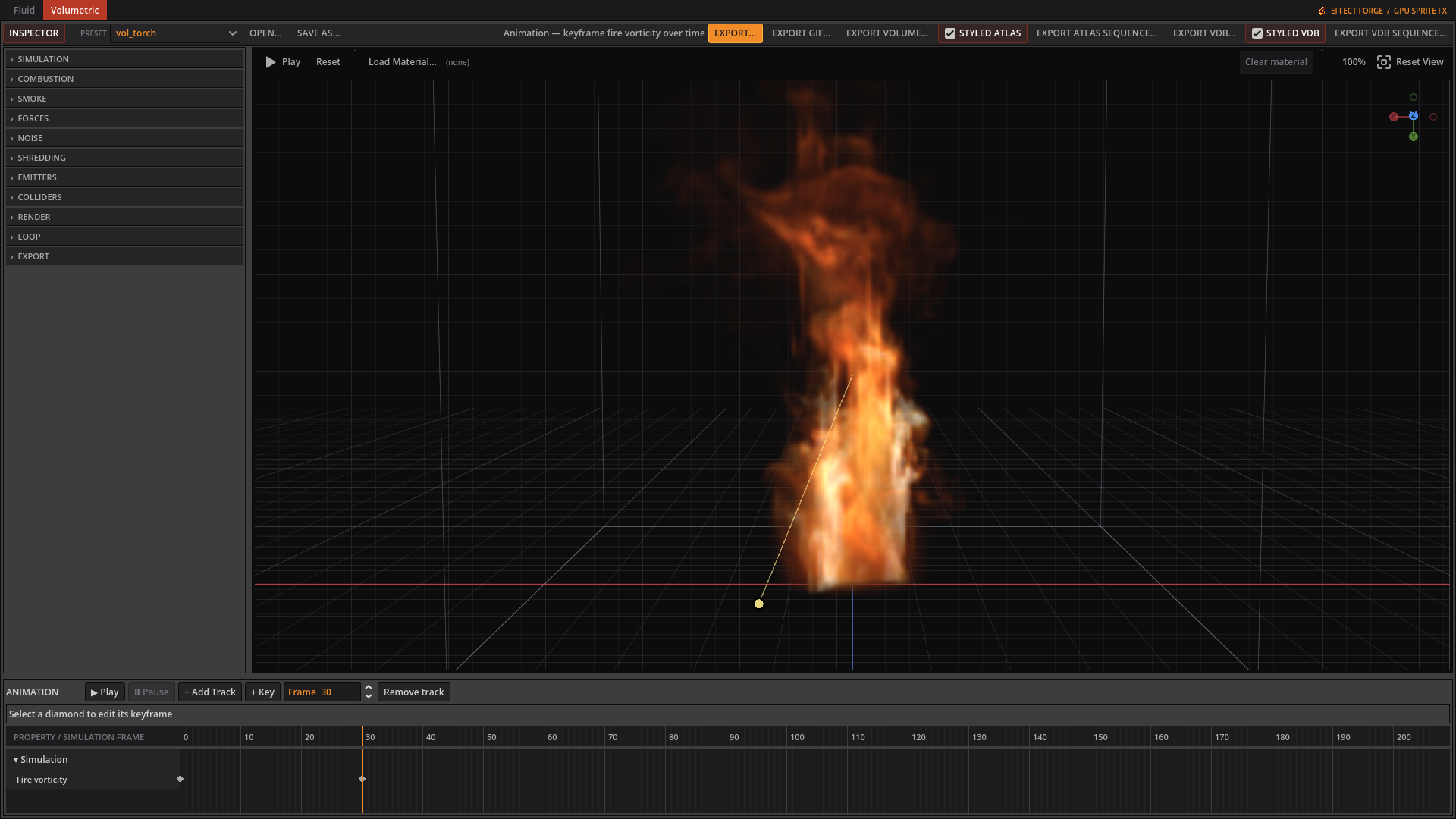Viewport: 1456px width, 819px height.
Task: Click the Effect Forge flame logo icon
Action: [1322, 11]
